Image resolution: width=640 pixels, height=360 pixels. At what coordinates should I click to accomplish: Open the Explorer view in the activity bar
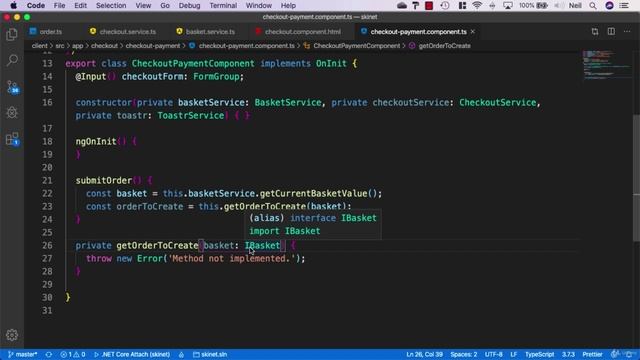12,35
